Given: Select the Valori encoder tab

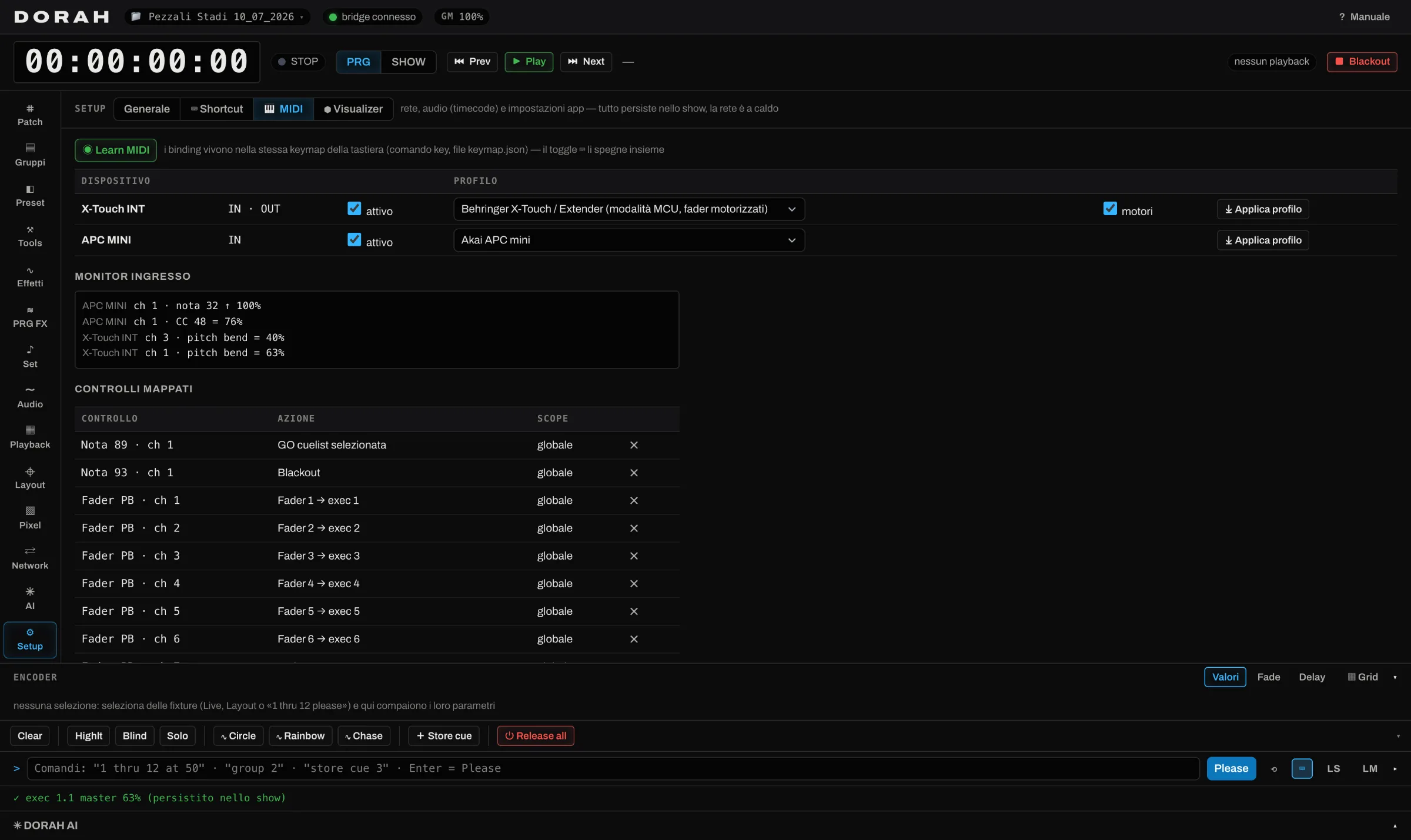Looking at the screenshot, I should pos(1225,677).
